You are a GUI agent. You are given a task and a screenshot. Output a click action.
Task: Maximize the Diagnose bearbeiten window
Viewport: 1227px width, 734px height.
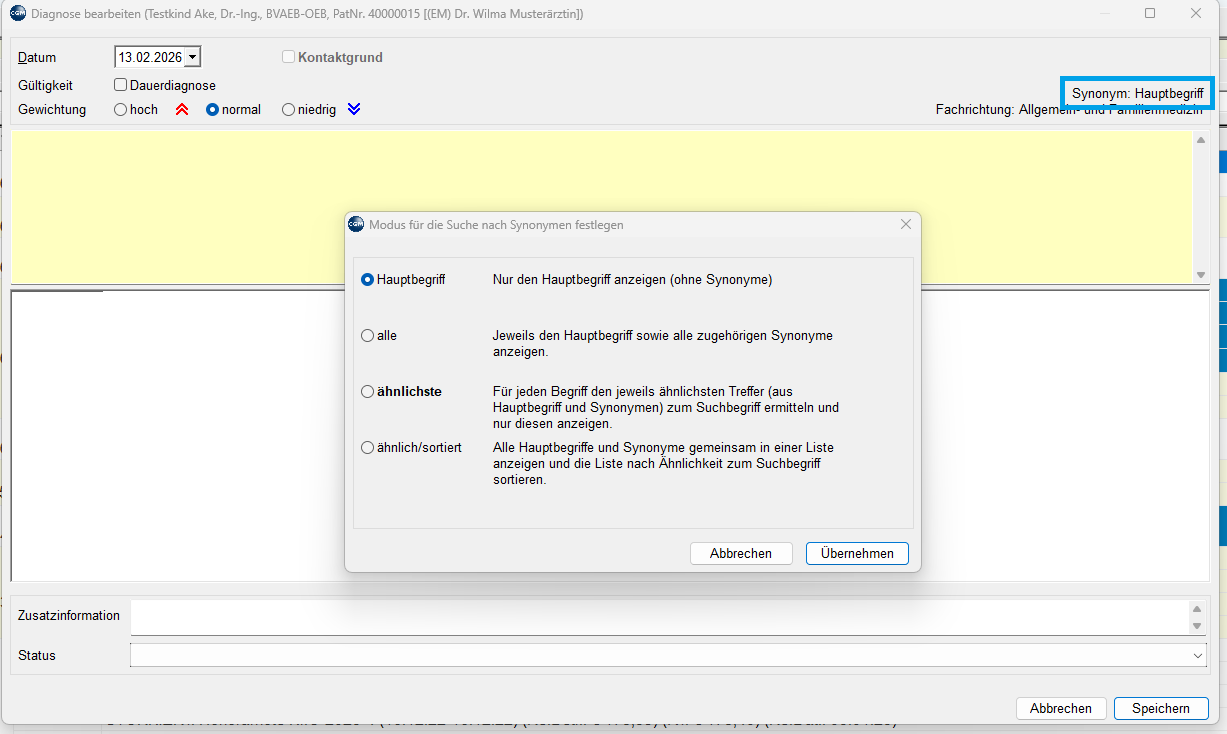click(x=1150, y=13)
